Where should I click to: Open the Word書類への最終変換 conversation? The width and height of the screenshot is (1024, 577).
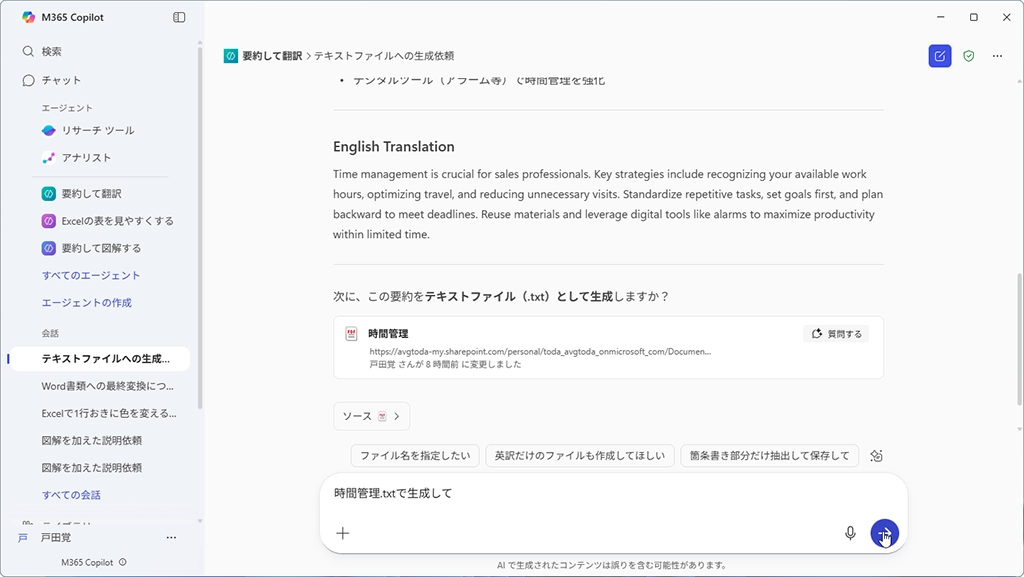tap(107, 385)
